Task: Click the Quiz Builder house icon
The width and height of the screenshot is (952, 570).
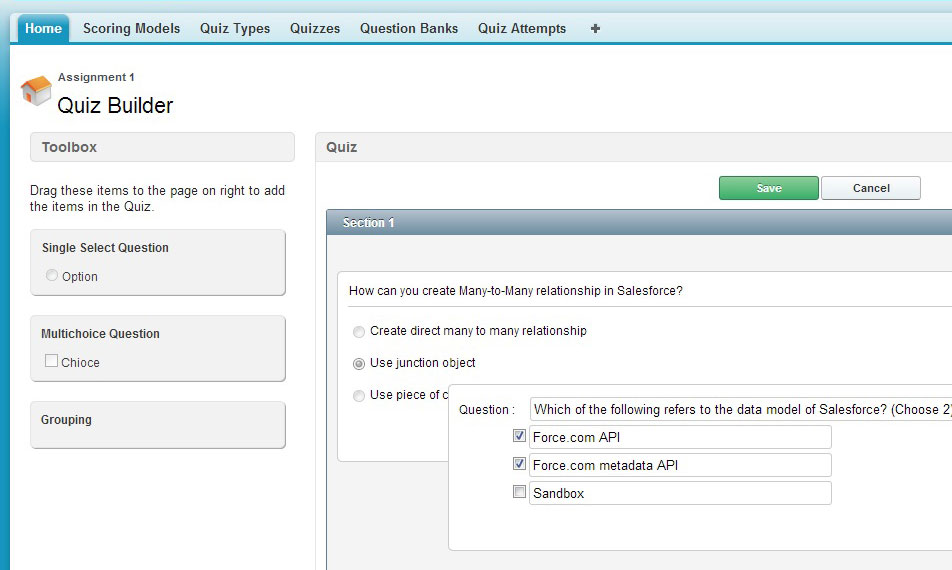Action: pos(36,91)
